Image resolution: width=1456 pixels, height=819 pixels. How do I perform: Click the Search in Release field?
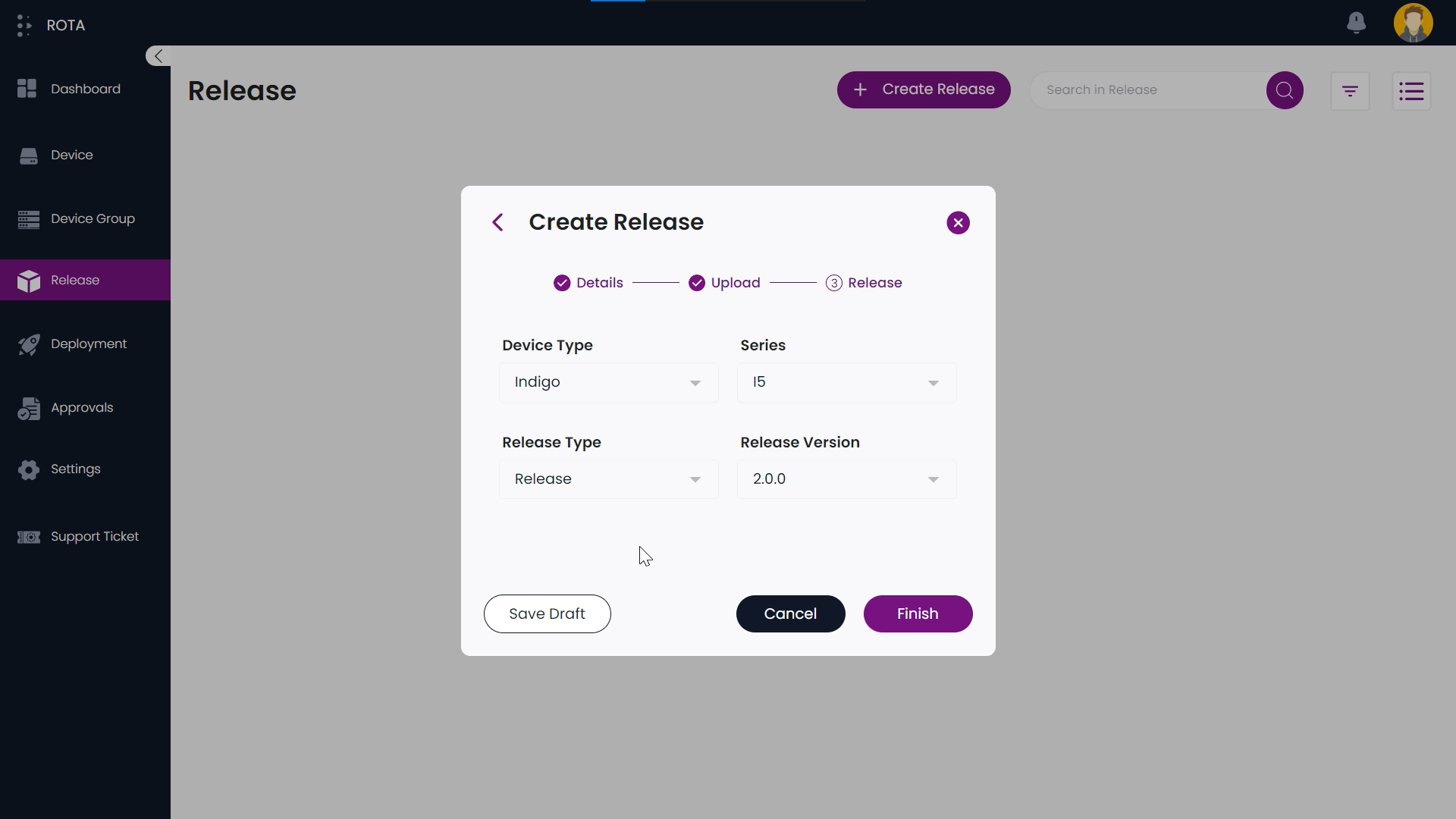(x=1145, y=89)
